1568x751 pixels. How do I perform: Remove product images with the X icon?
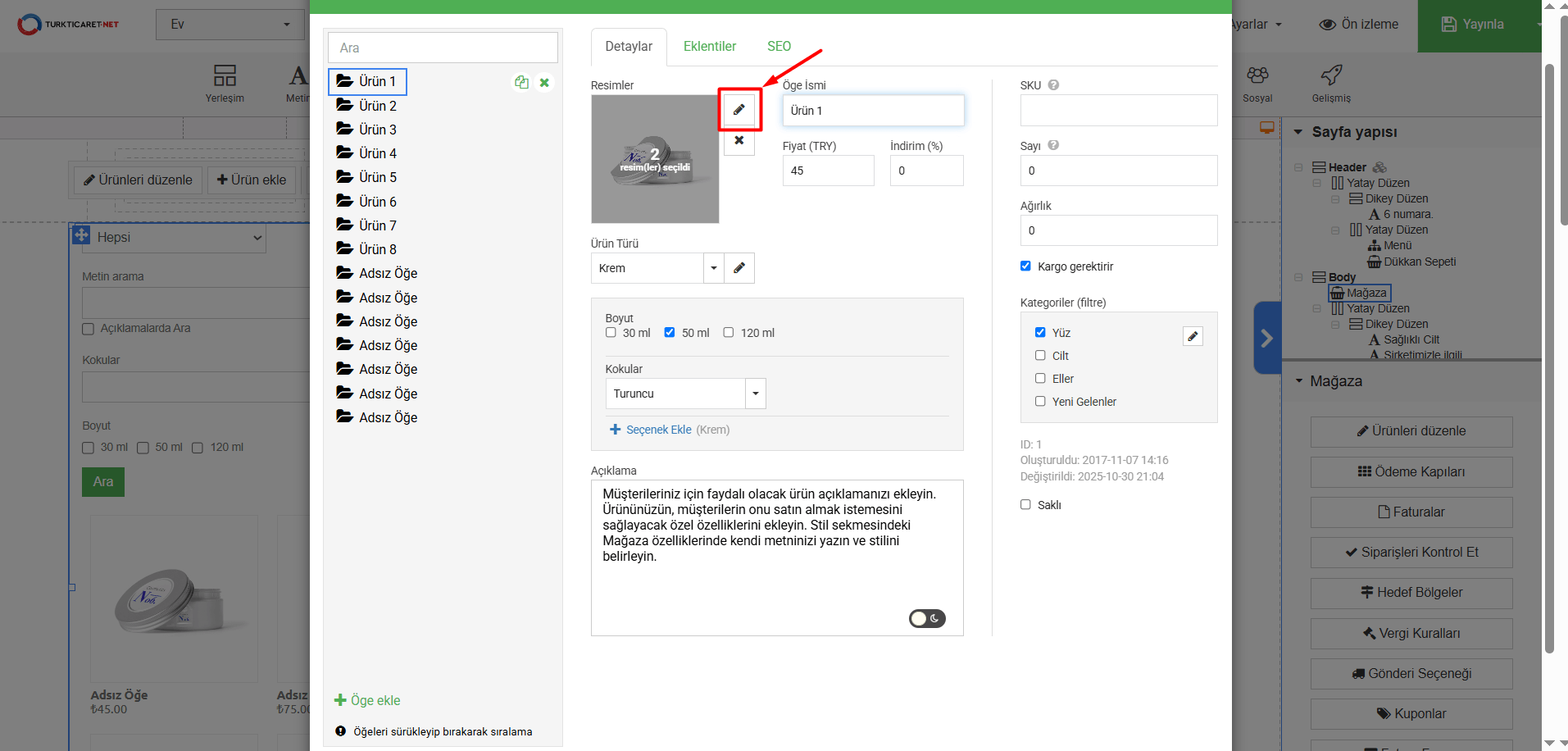739,140
